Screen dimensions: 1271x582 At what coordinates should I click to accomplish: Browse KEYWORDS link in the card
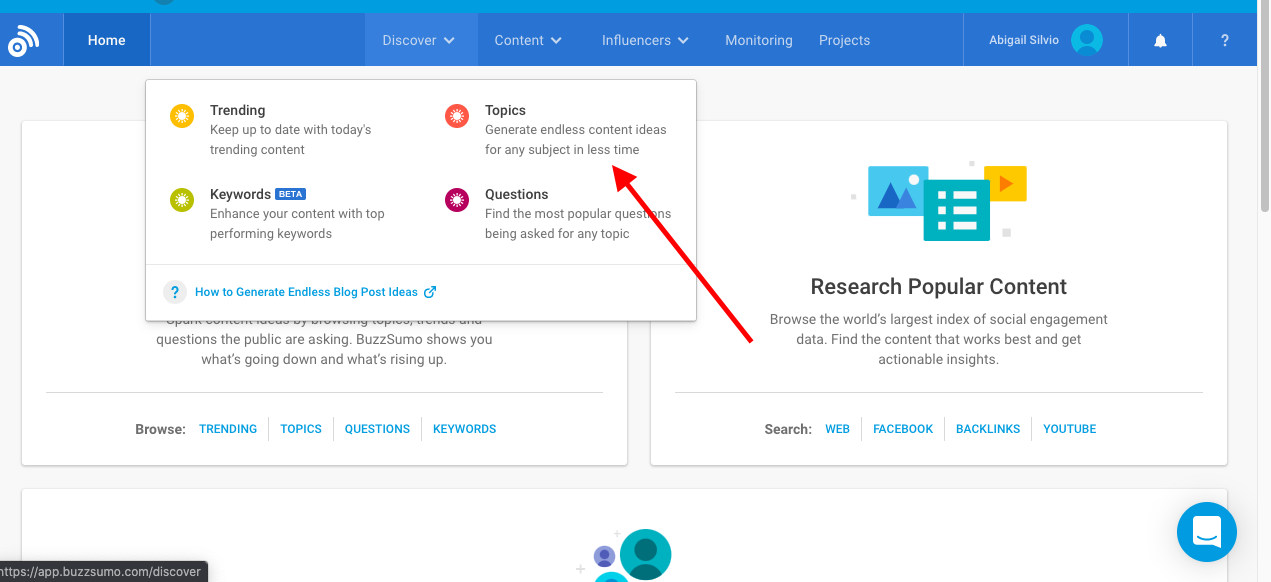(464, 429)
